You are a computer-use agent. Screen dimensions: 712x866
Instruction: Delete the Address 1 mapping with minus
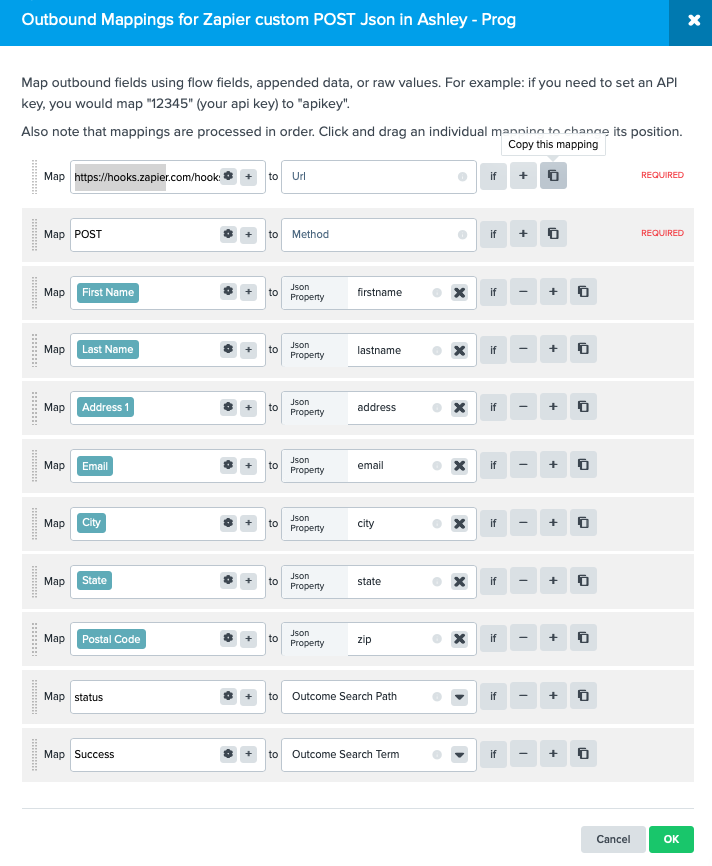click(x=523, y=407)
